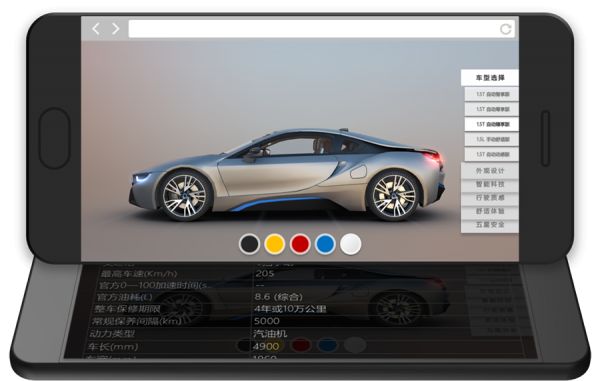Viewport: 600px width, 381px height.
Task: Choose the yellow paint color swatch
Action: (275, 244)
